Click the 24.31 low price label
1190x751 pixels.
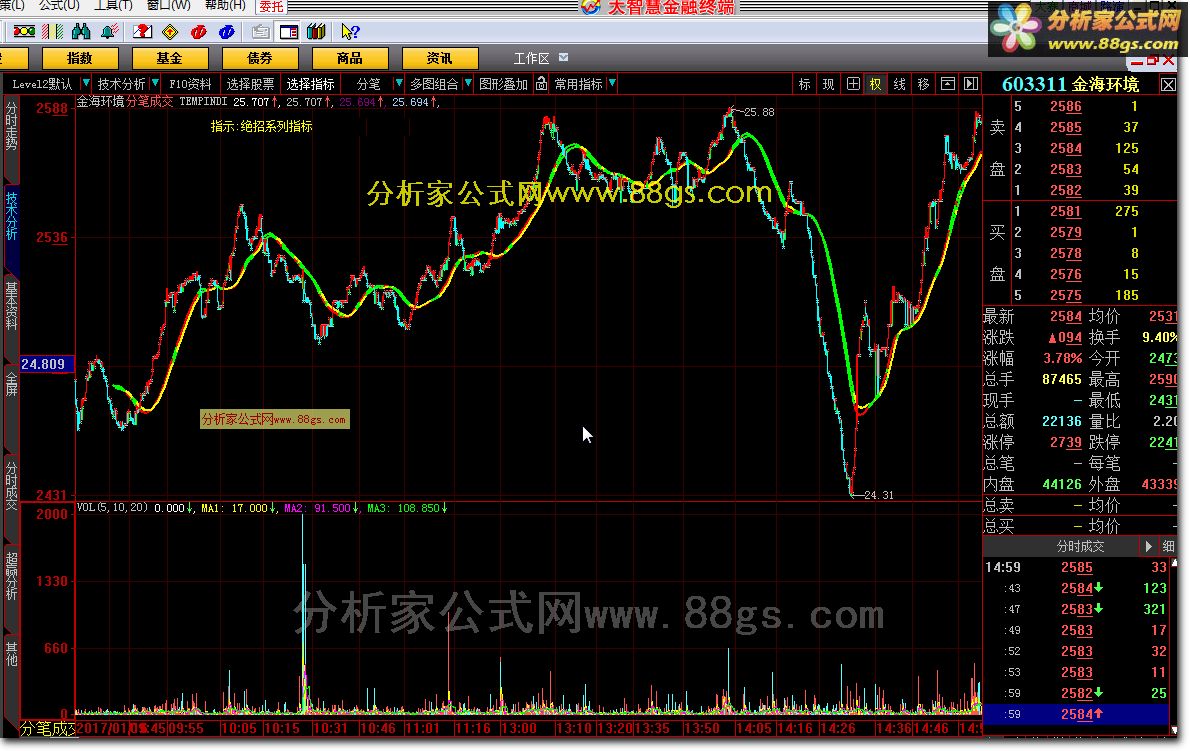pos(879,495)
